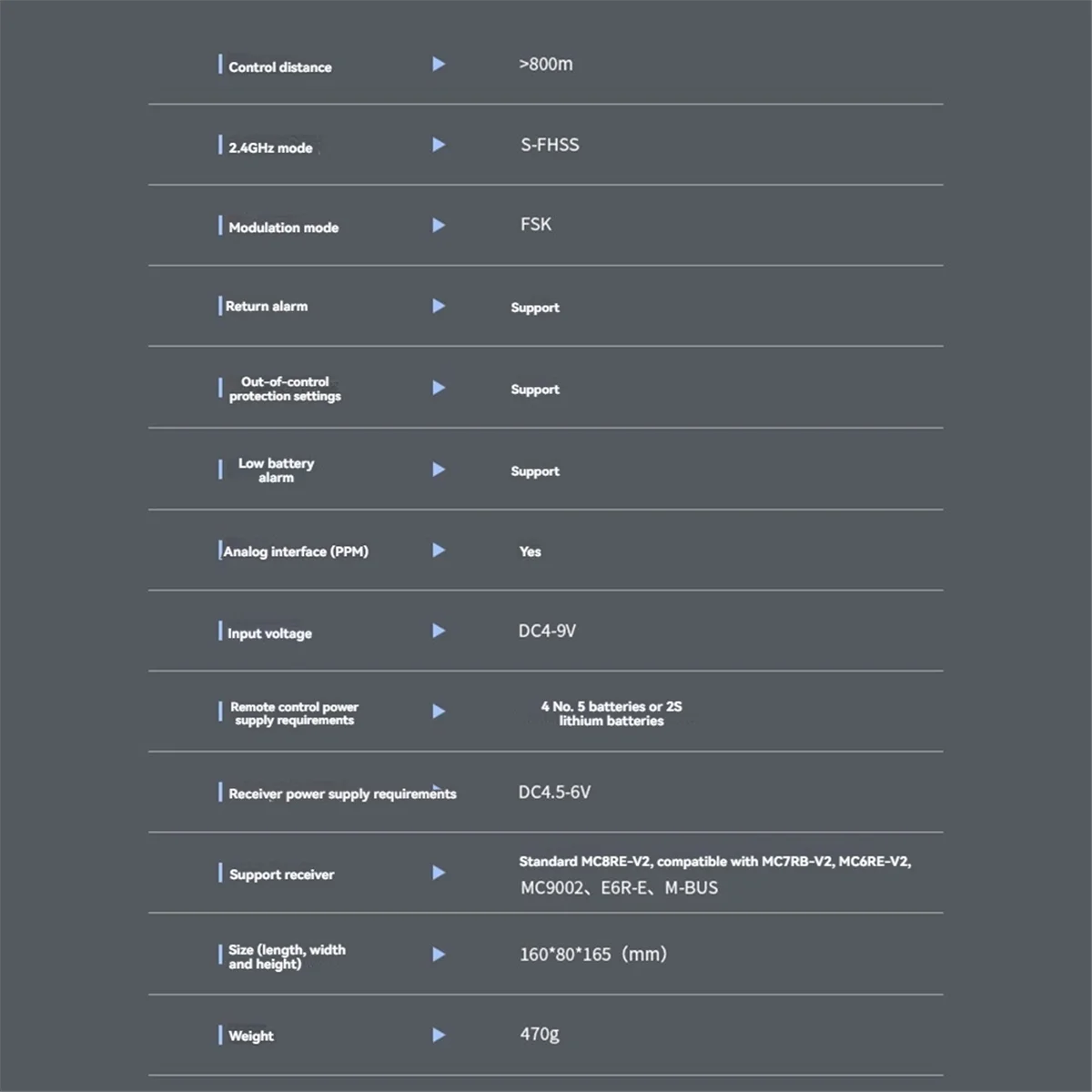Select the DC4-9V input voltage value
Image resolution: width=1092 pixels, height=1092 pixels.
tap(547, 631)
